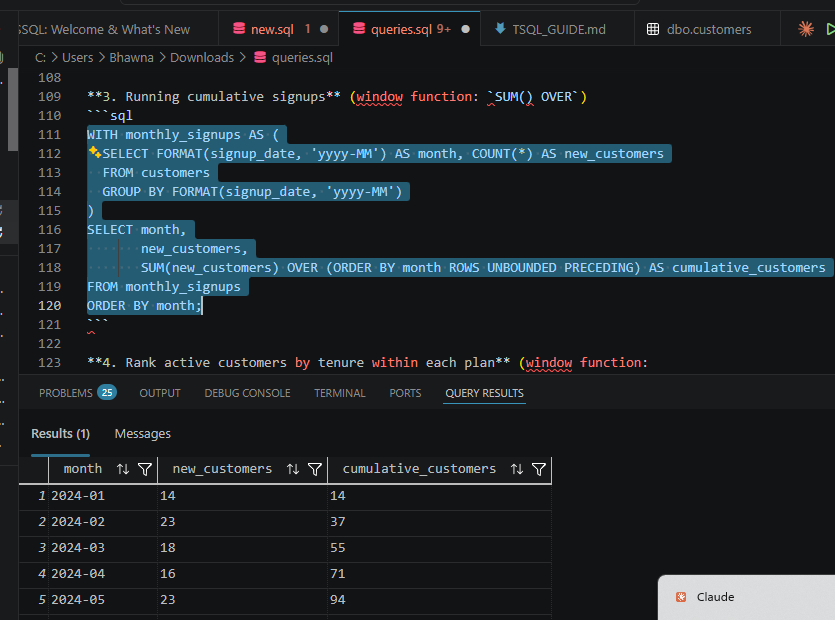Click the cumulative value 71

(x=439, y=574)
